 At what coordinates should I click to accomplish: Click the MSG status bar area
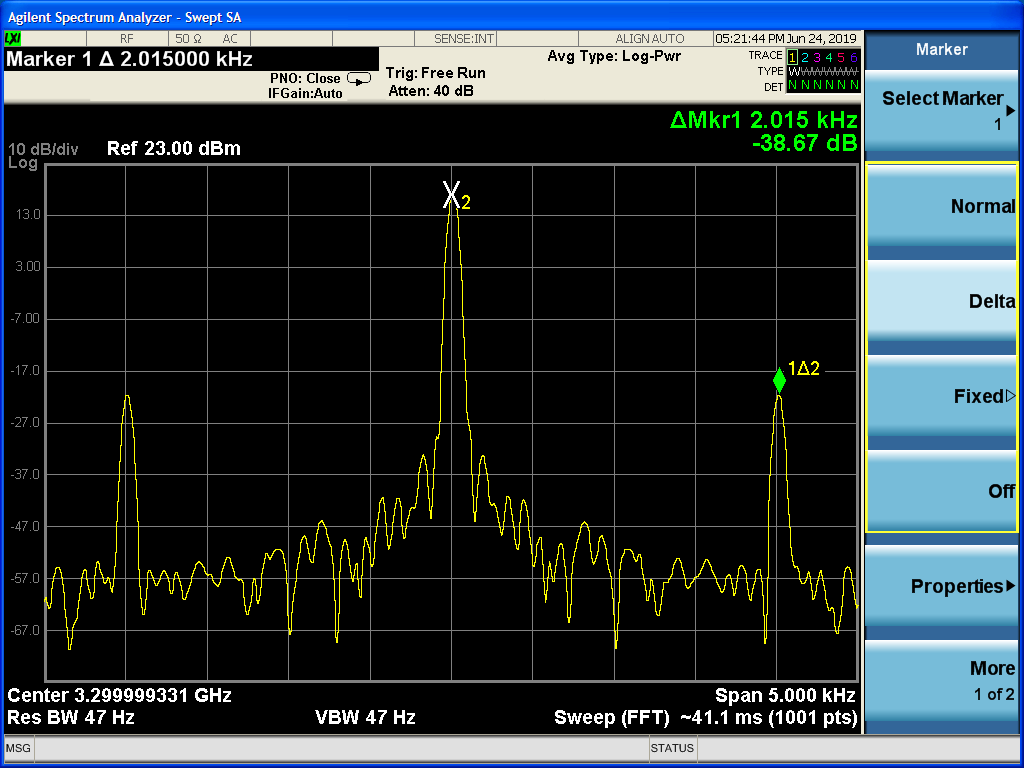[x=18, y=748]
